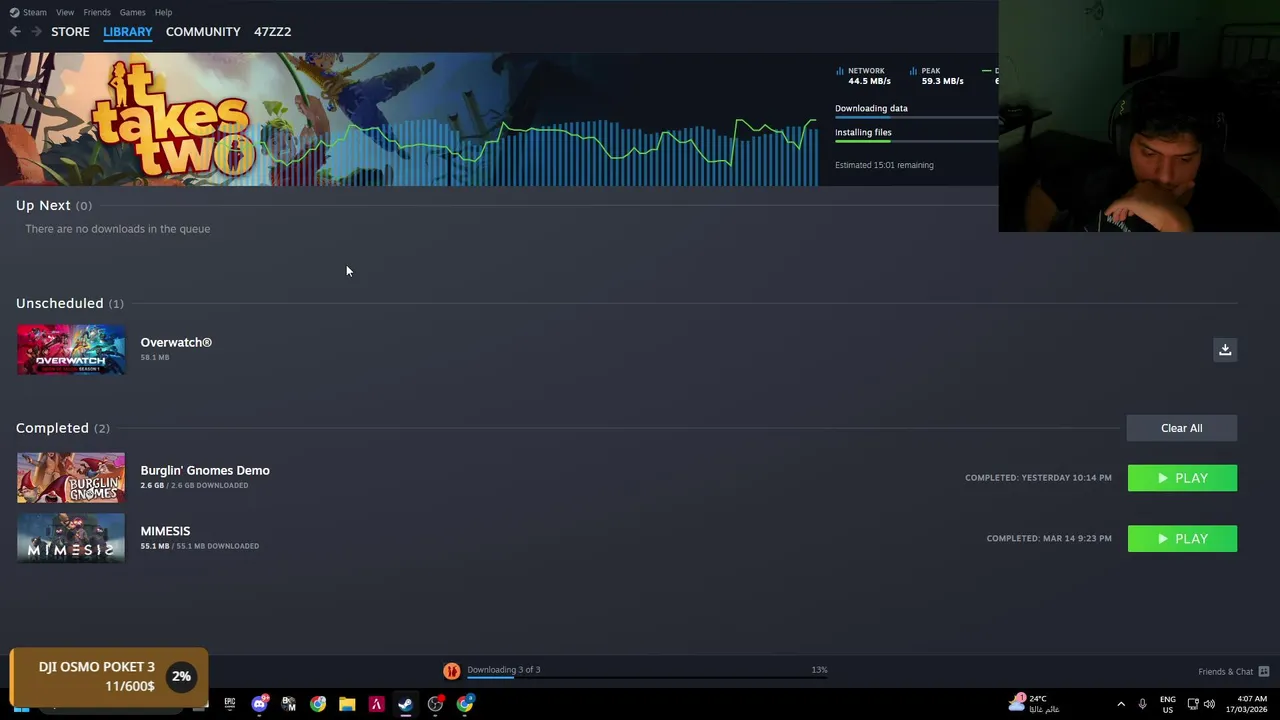Open the 47ZZ2 profile tab
1280x720 pixels.
[272, 32]
